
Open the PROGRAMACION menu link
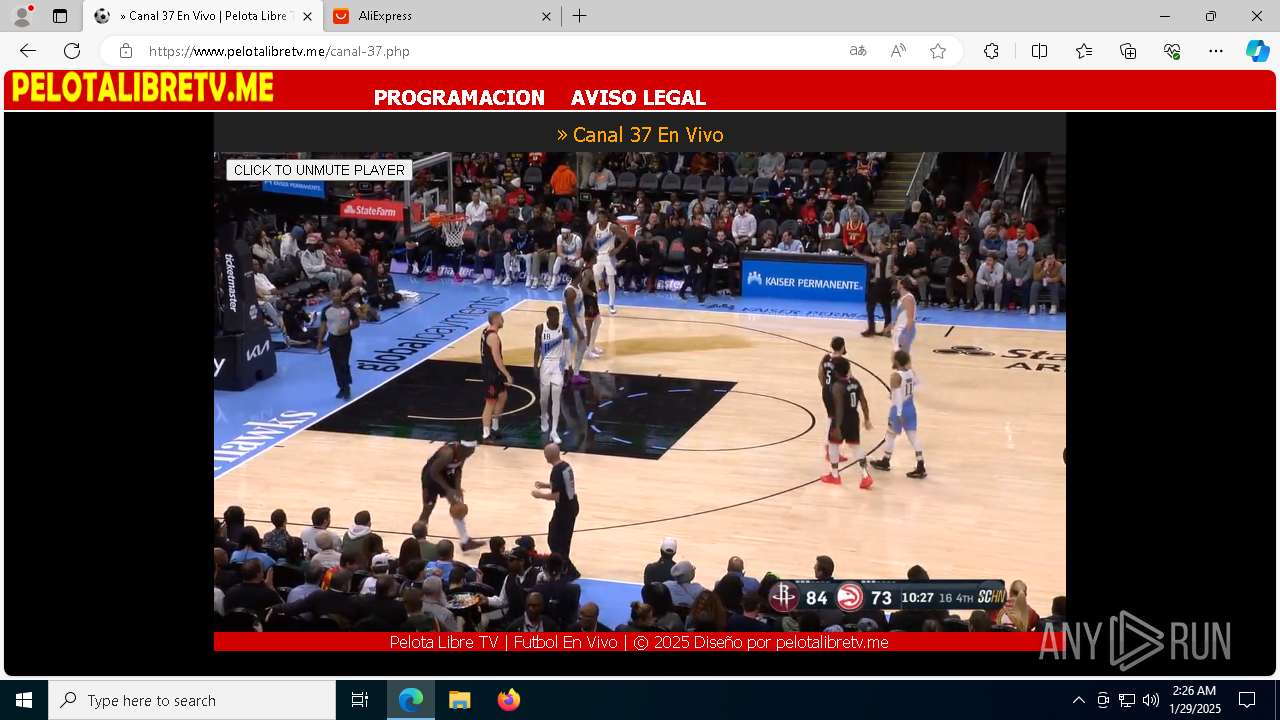tap(459, 98)
